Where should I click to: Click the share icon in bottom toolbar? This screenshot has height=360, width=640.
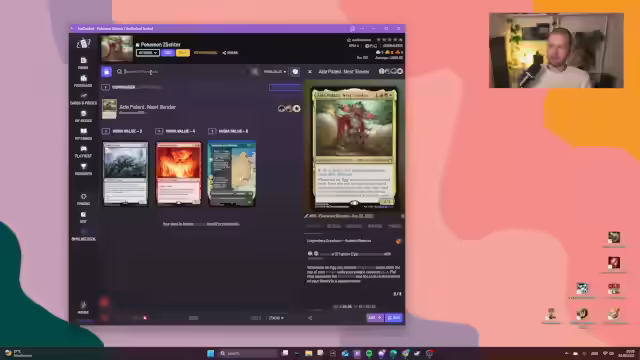[x=310, y=318]
